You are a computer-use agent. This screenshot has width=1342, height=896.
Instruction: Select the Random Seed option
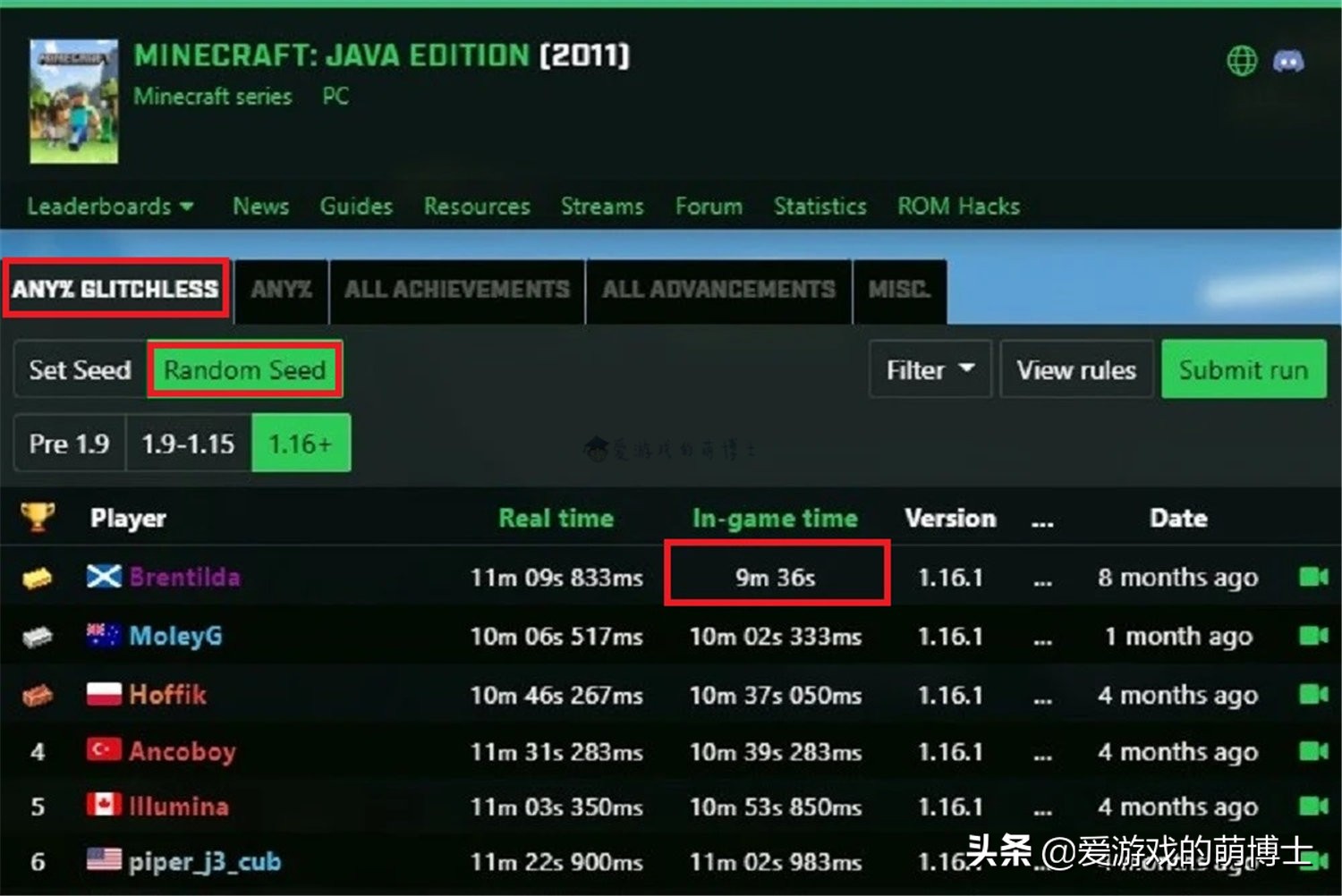244,369
